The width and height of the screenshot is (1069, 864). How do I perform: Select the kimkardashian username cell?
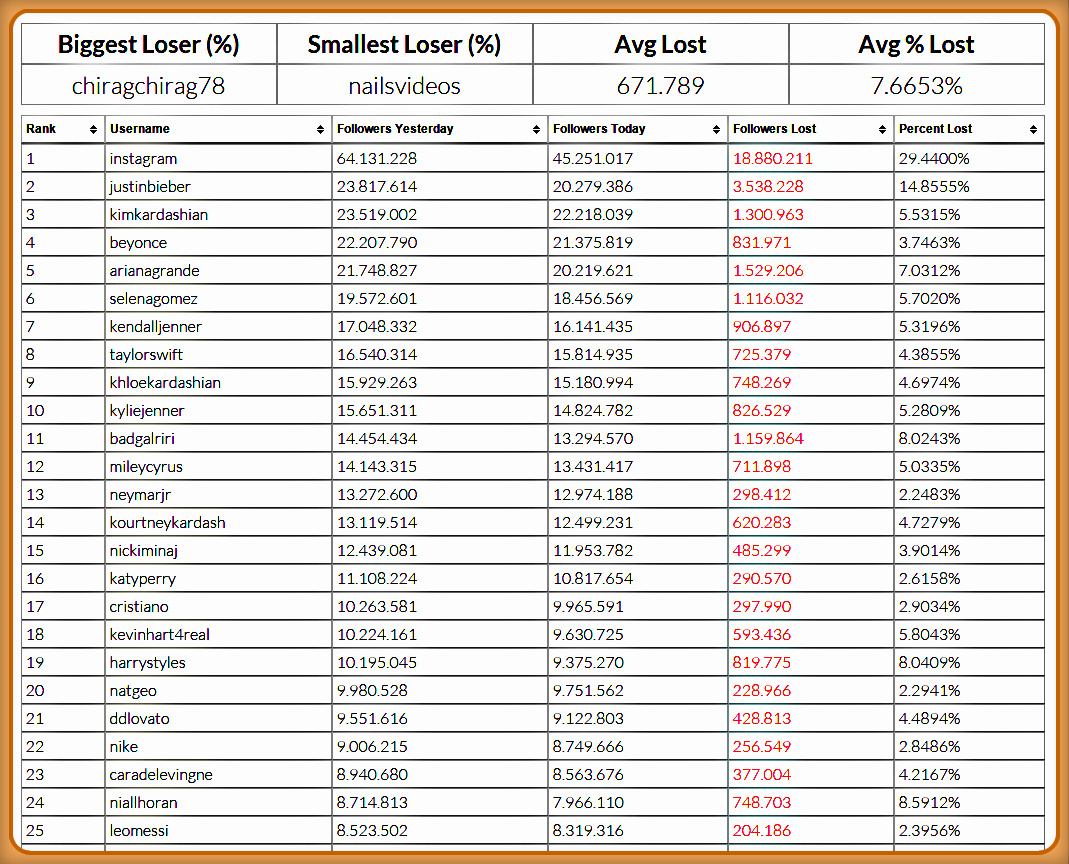point(158,215)
